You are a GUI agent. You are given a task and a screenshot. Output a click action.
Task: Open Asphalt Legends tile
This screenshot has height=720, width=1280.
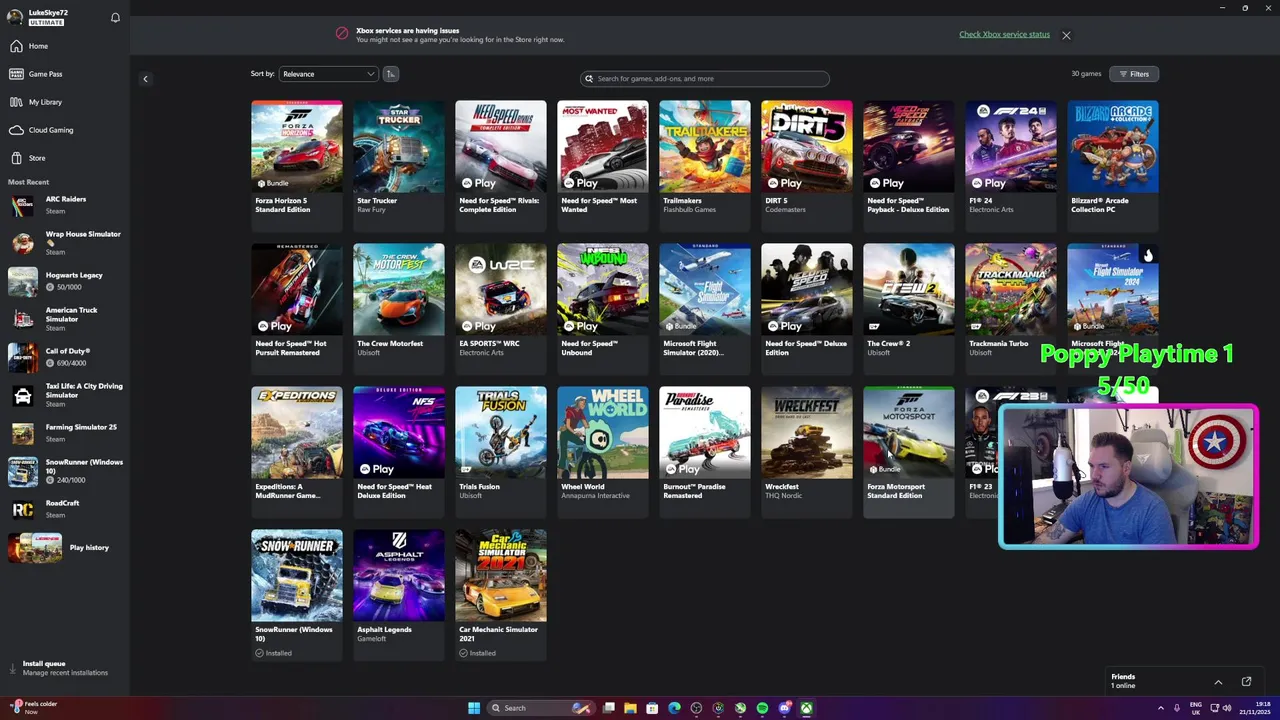399,594
